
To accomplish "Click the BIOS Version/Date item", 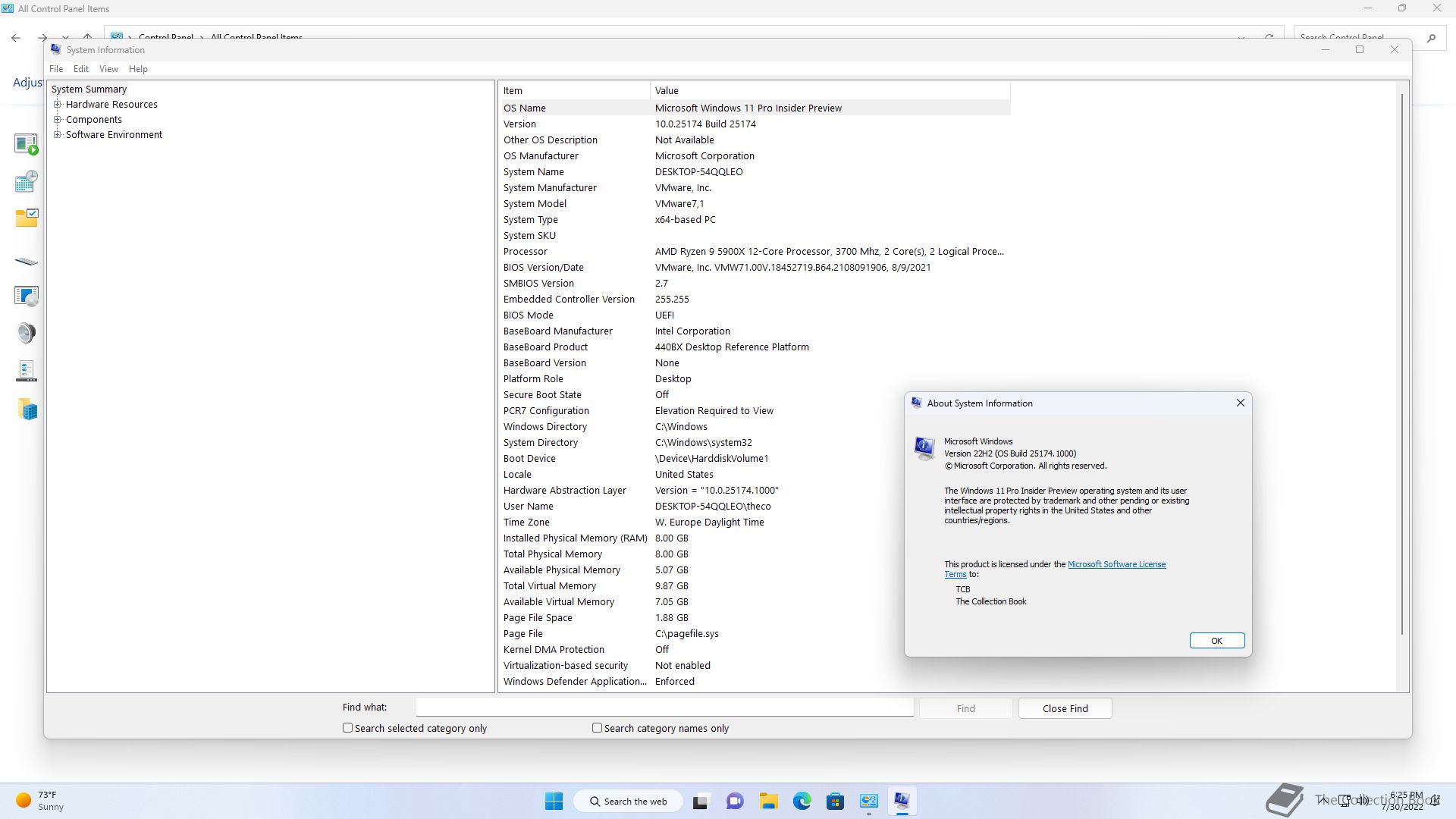I will coord(543,268).
